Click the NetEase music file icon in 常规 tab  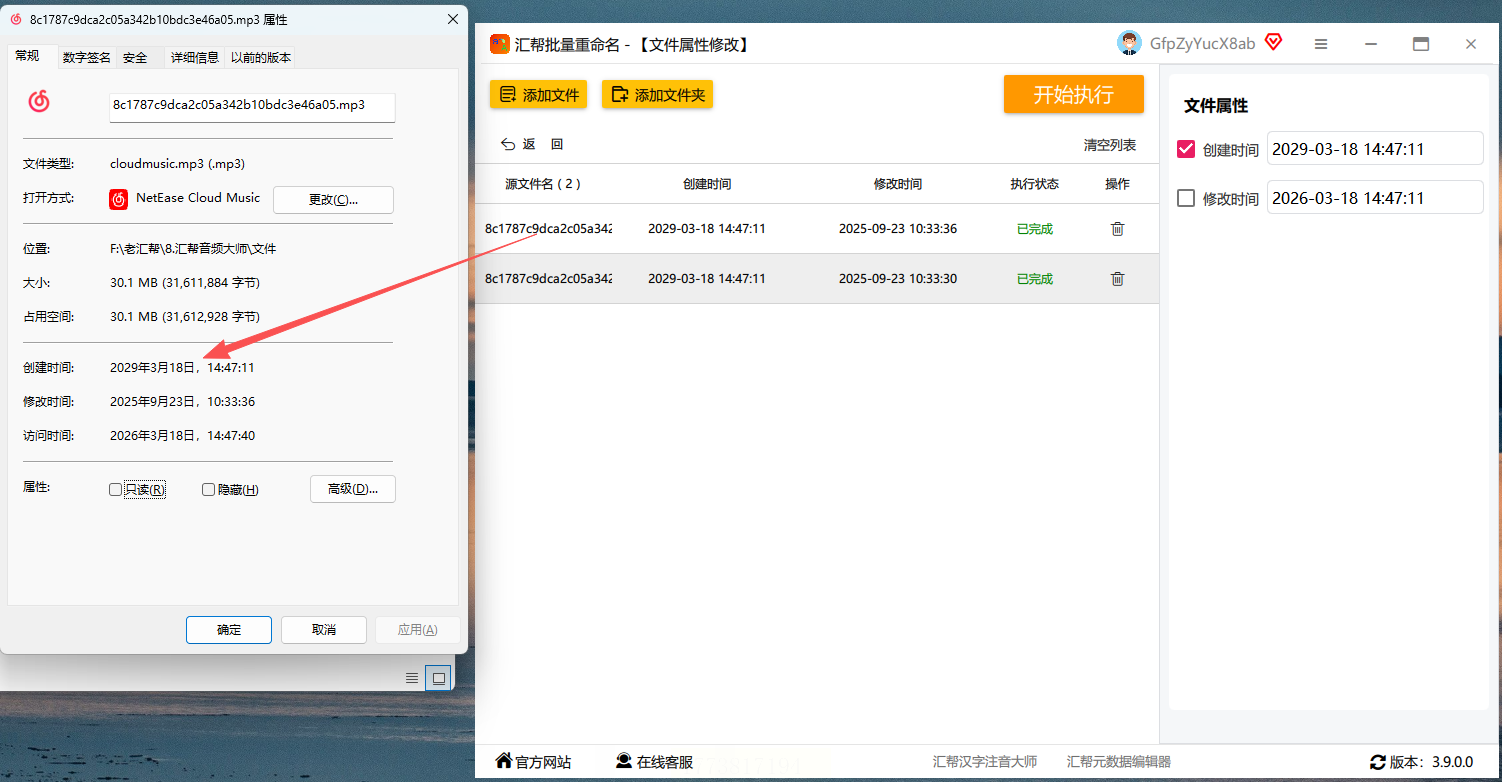pos(39,101)
